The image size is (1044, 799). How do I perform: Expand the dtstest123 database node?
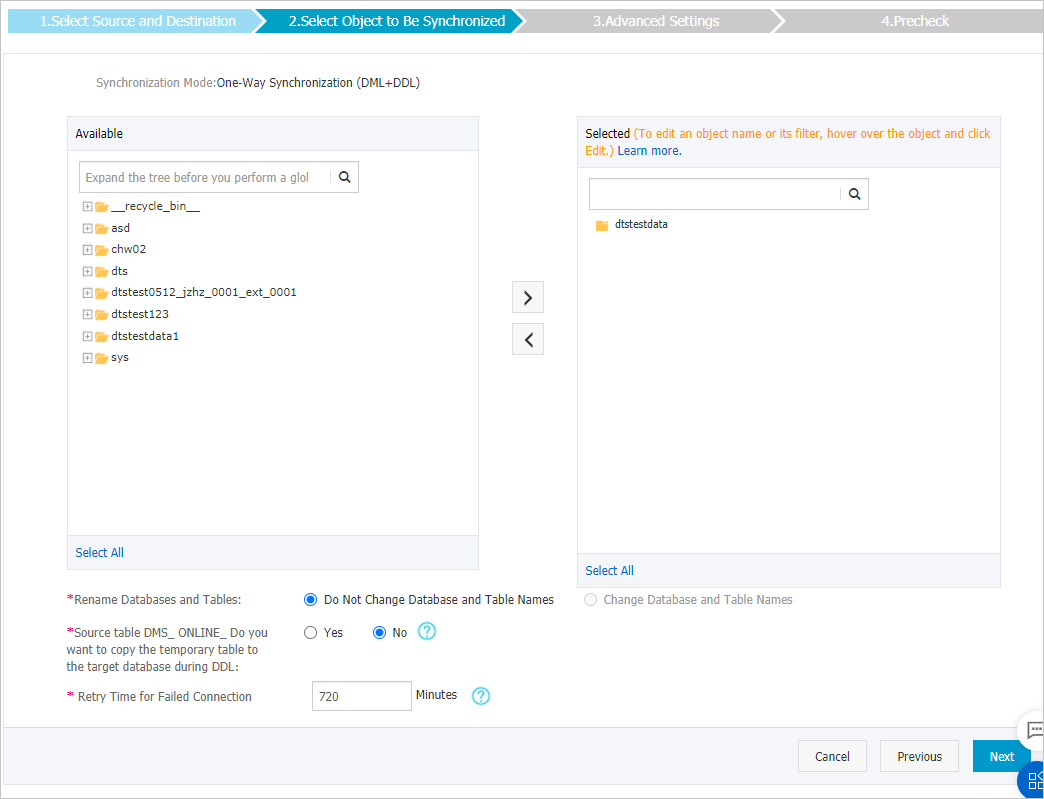point(87,314)
